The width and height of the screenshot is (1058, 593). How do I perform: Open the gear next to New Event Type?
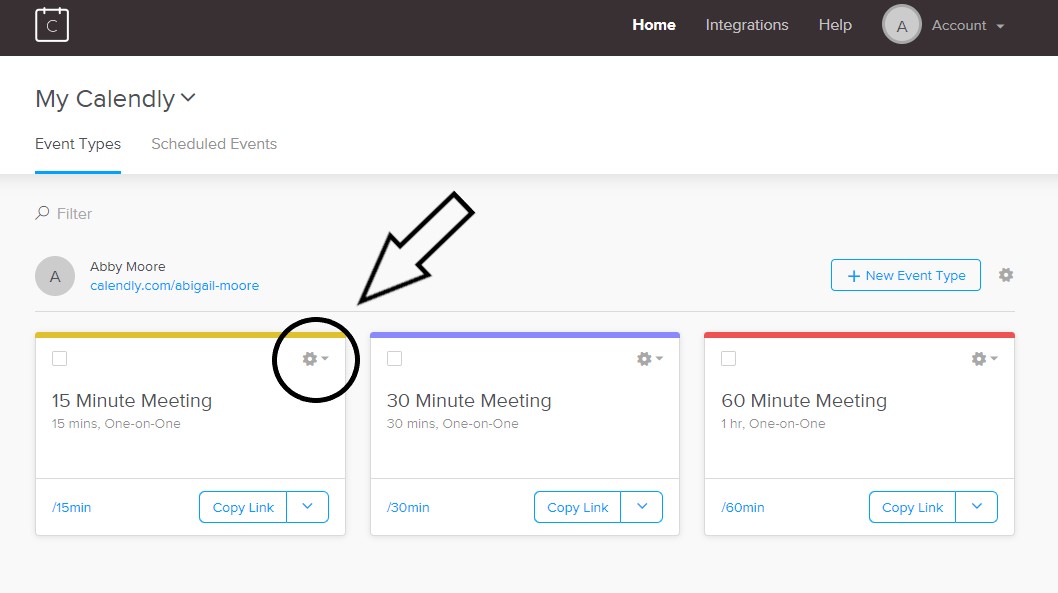pyautogui.click(x=1006, y=275)
